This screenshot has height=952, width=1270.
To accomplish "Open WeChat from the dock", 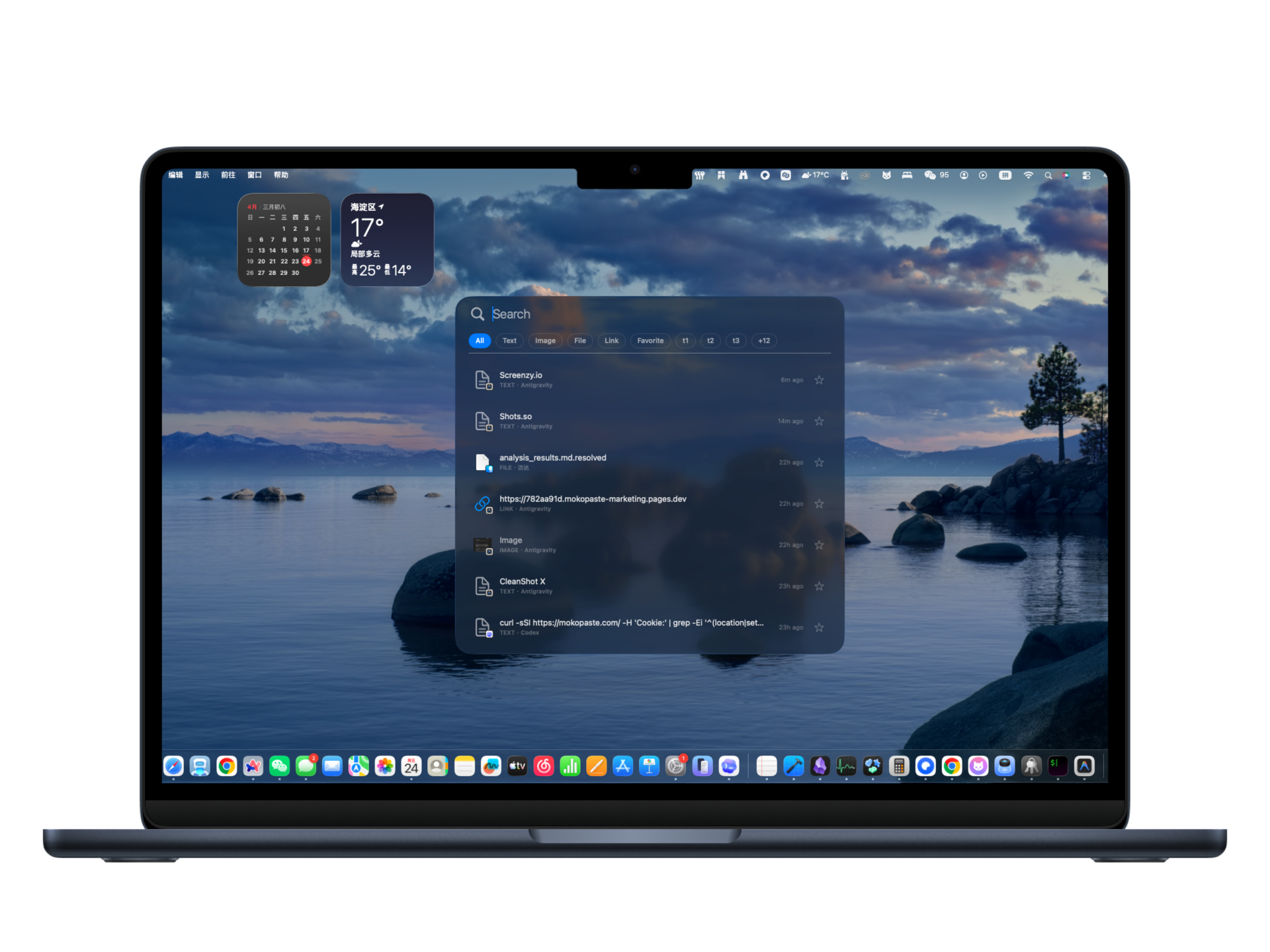I will click(280, 766).
